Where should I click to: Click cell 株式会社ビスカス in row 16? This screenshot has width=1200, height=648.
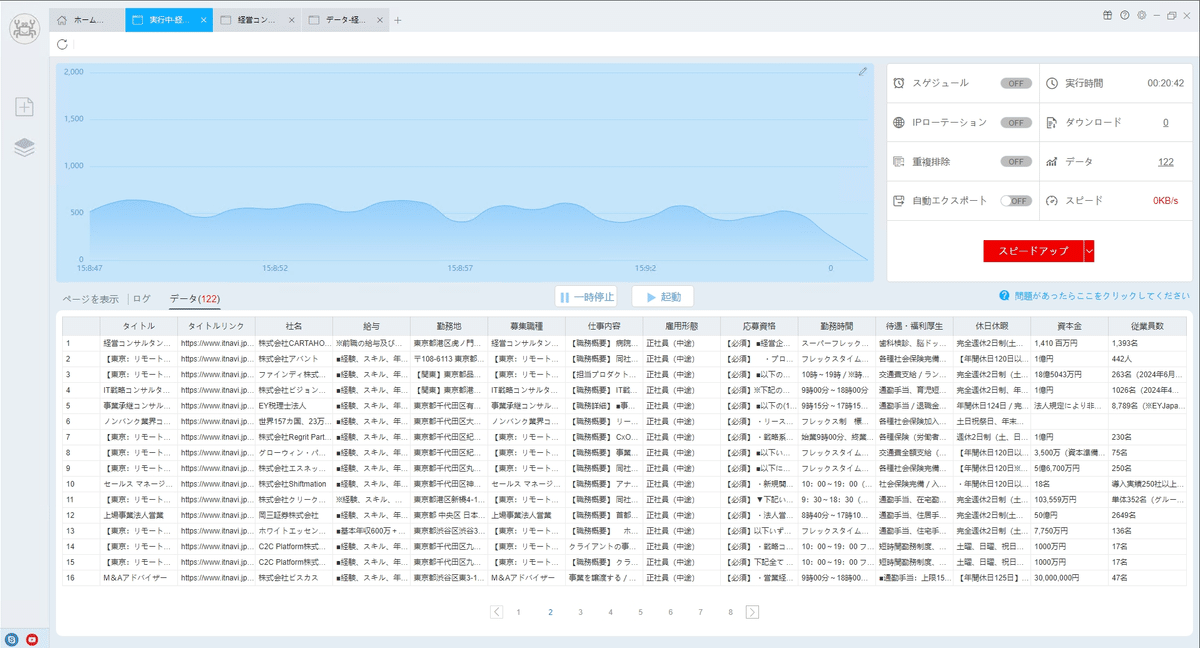(293, 578)
